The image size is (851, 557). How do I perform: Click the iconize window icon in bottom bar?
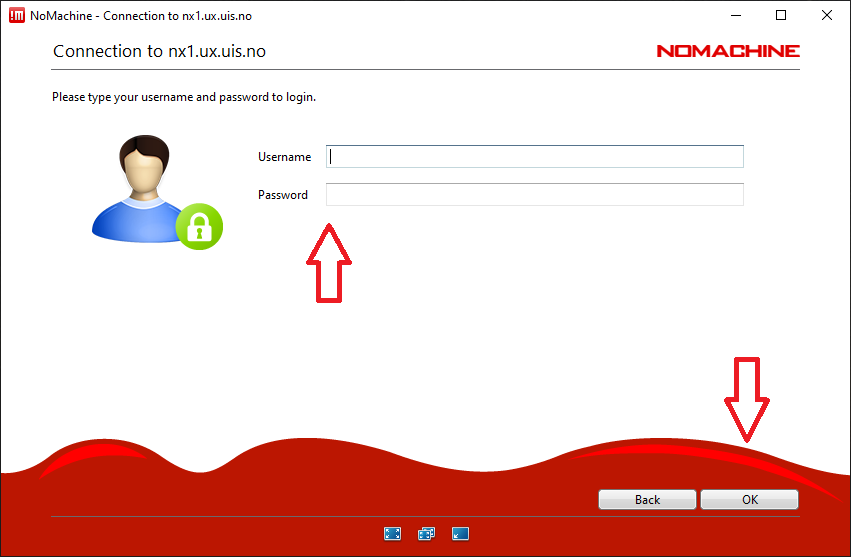click(x=460, y=534)
